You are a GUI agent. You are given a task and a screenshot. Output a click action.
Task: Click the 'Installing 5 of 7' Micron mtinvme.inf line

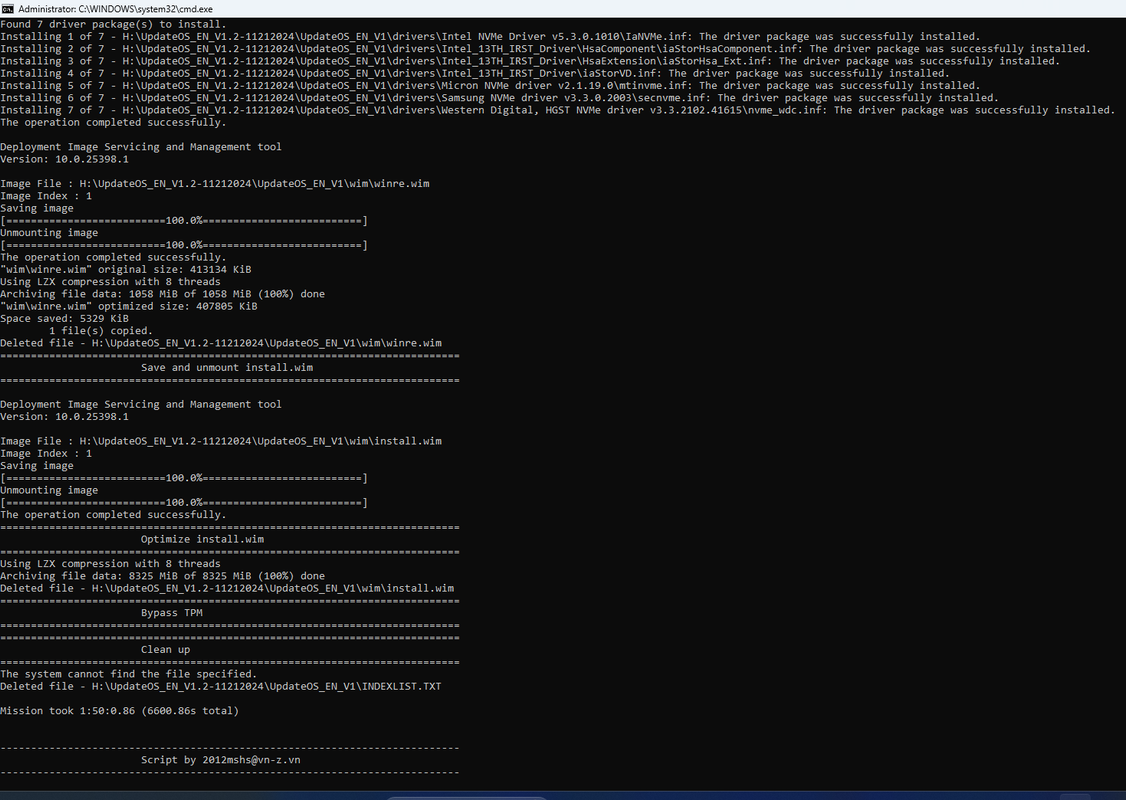[490, 85]
